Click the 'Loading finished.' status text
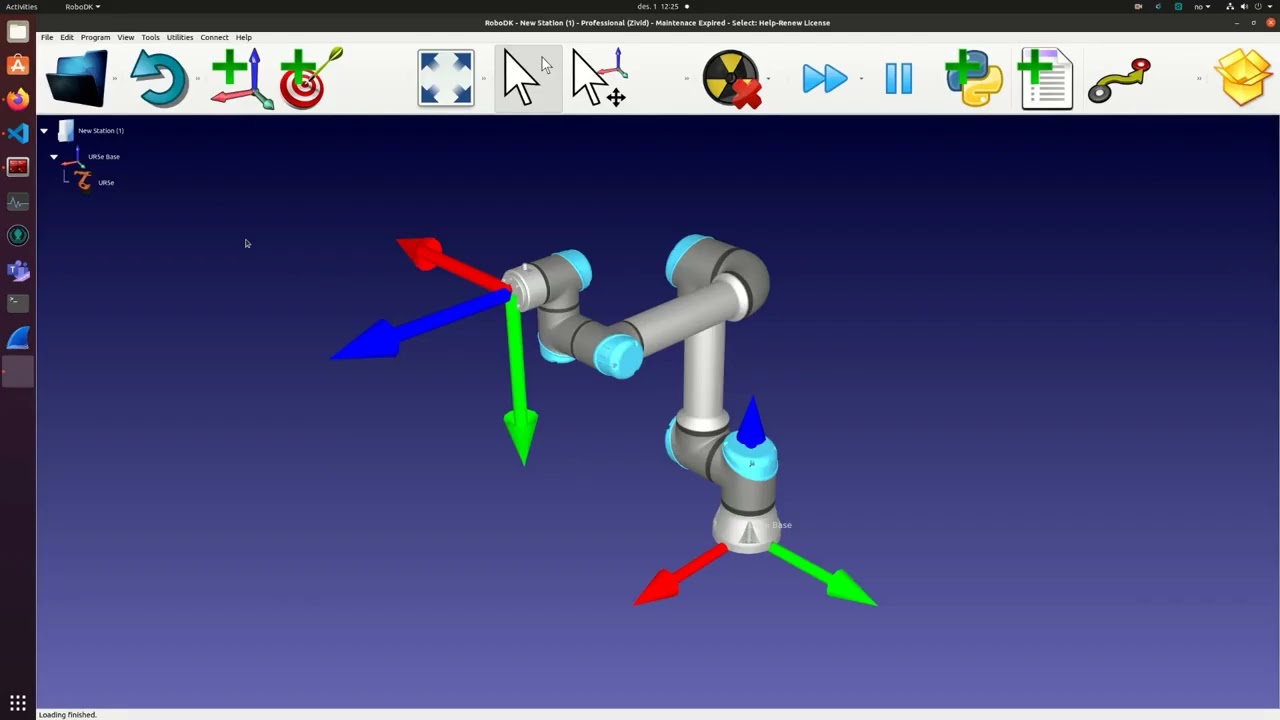1280x720 pixels. click(68, 715)
